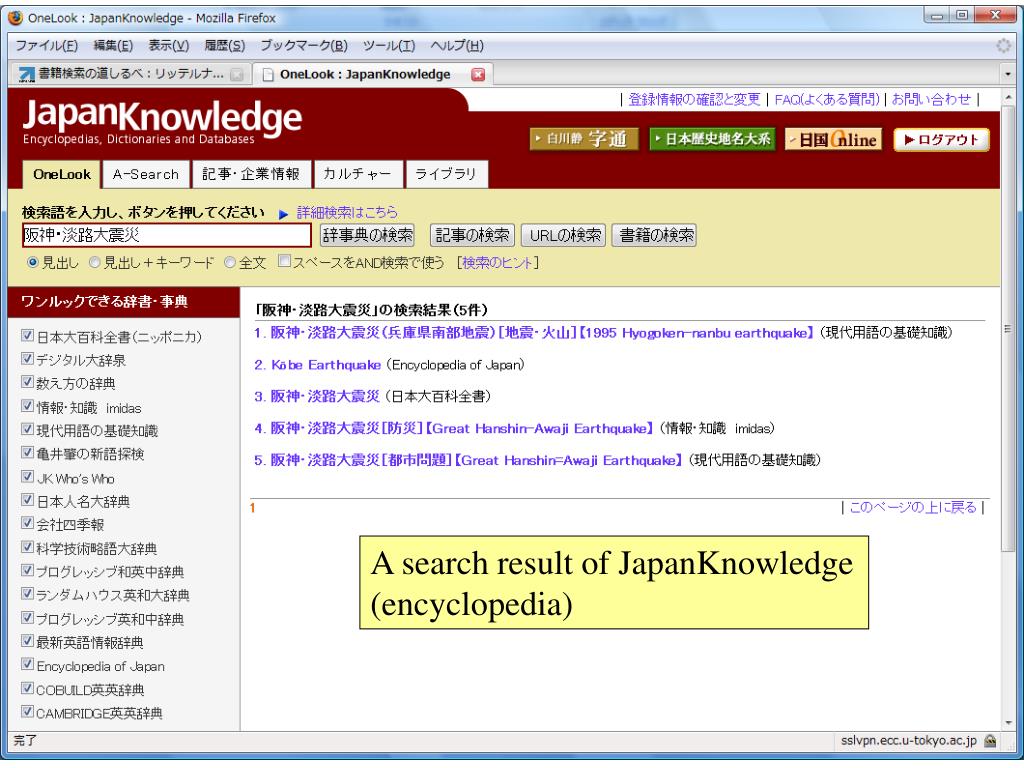Uncheck 日本大百科全書(ニッポニカ)
This screenshot has height=768, width=1024.
coord(27,336)
